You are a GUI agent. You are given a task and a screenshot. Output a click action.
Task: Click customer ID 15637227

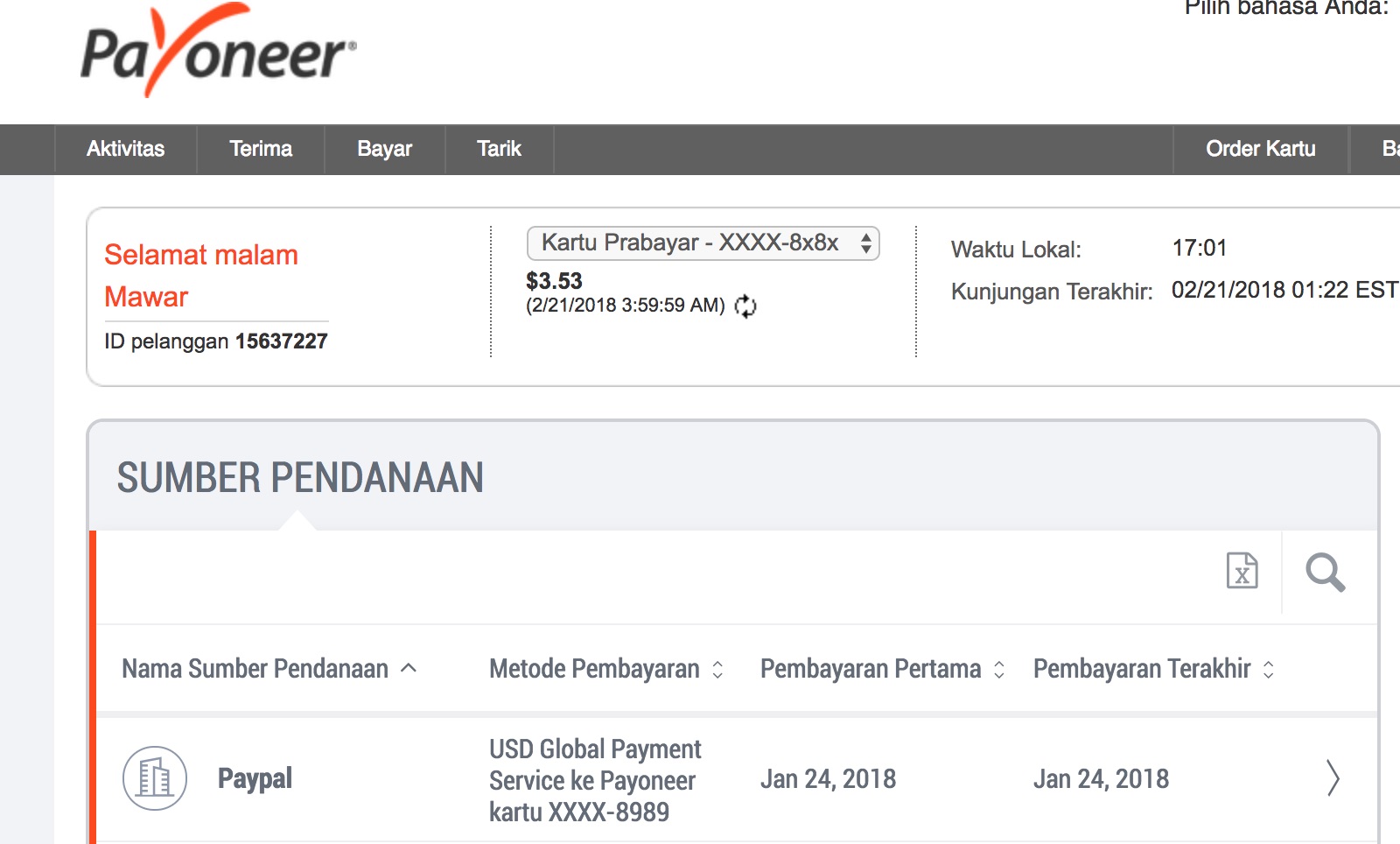(x=280, y=341)
